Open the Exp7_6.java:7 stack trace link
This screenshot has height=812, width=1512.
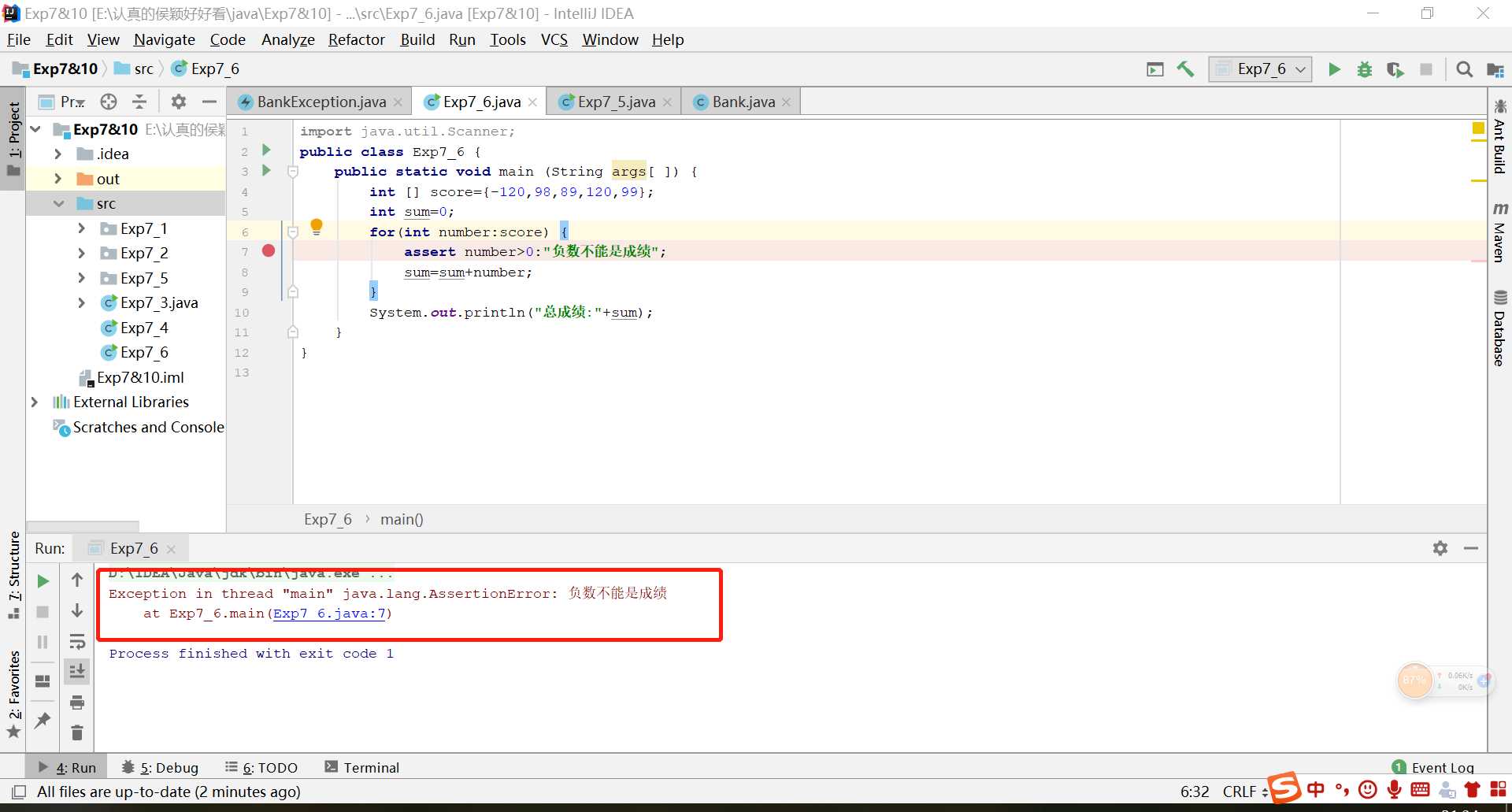coord(329,614)
